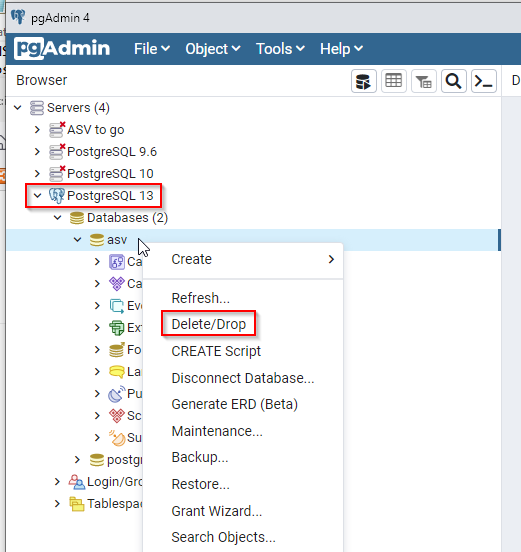Click the pgAdmin logo in header
The width and height of the screenshot is (521, 552).
[62, 49]
